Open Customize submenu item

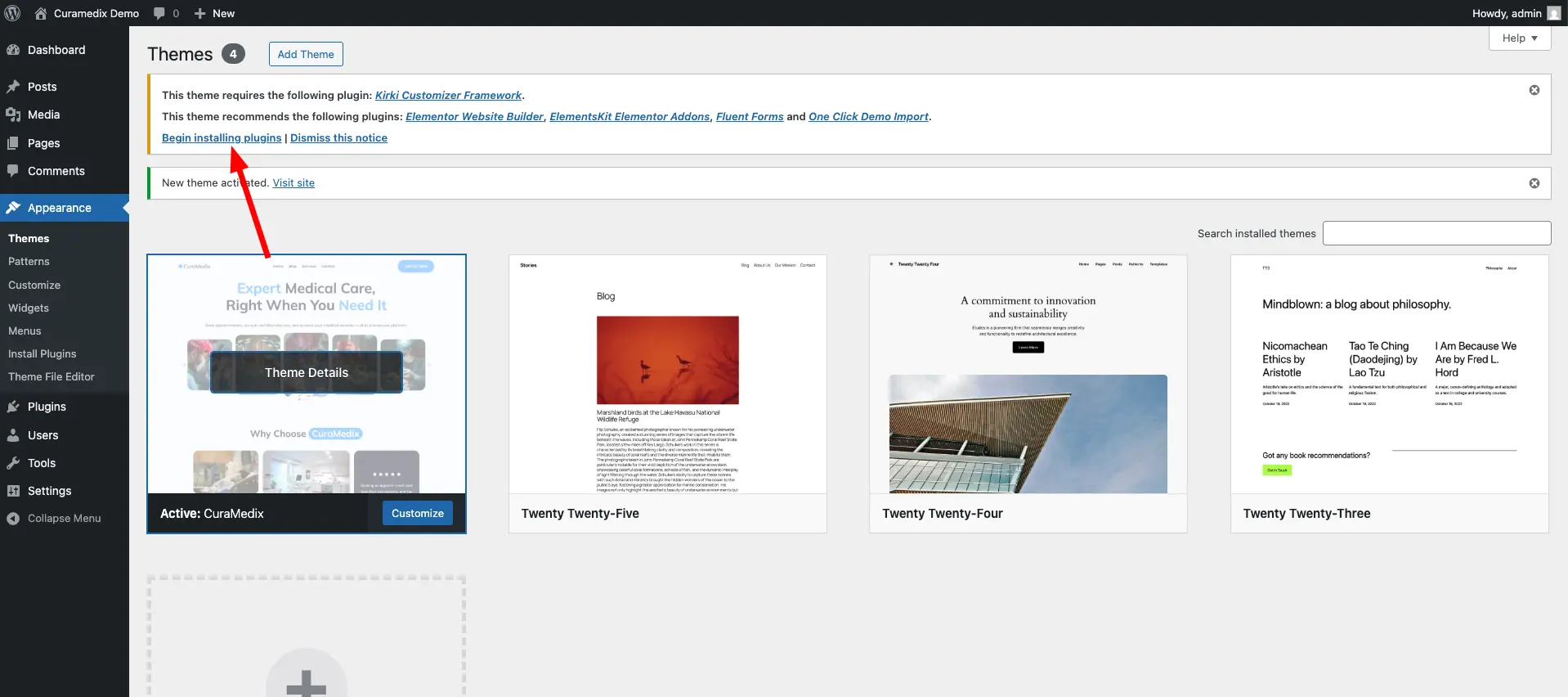pyautogui.click(x=34, y=285)
